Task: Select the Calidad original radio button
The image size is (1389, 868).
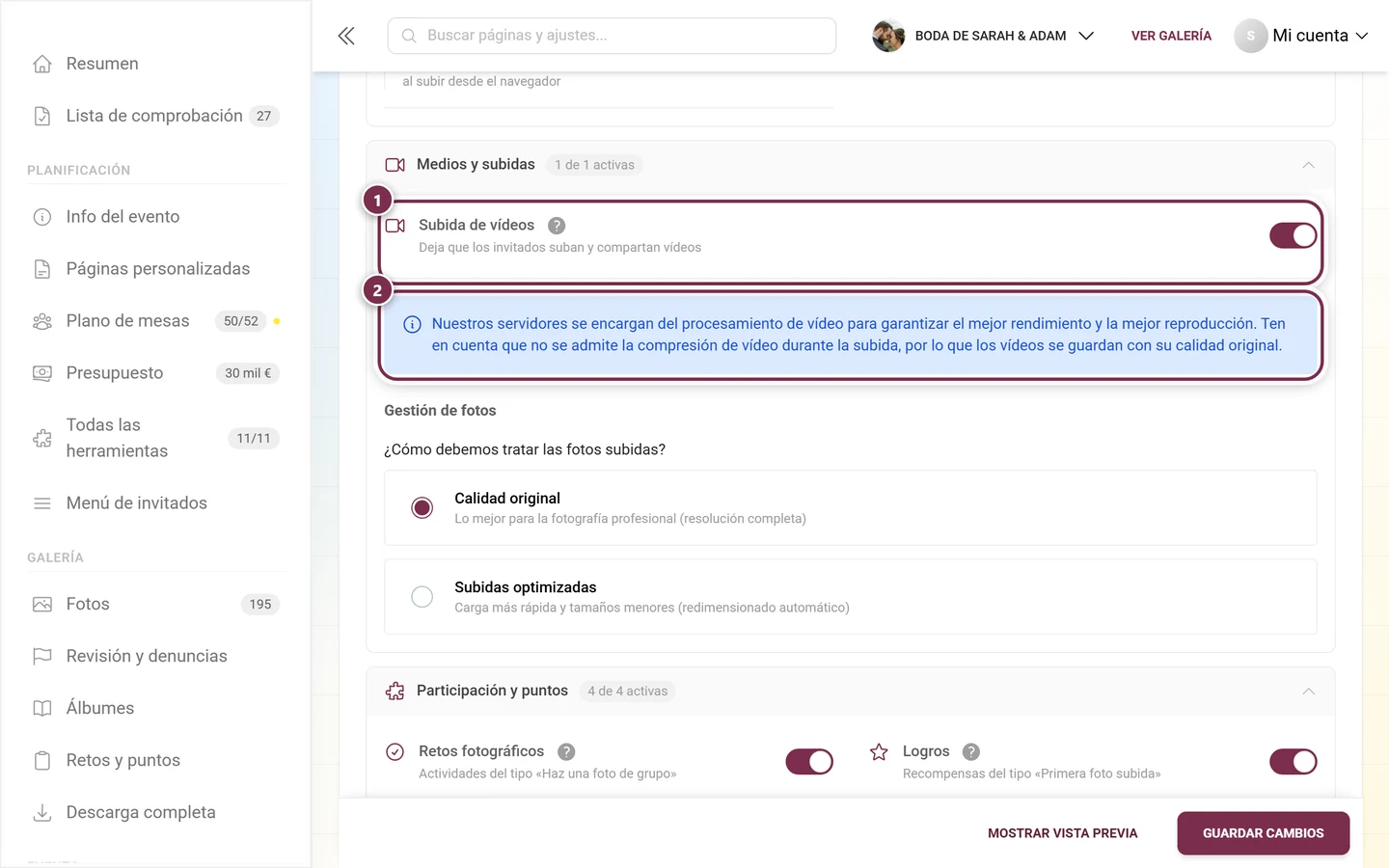Action: [x=422, y=507]
